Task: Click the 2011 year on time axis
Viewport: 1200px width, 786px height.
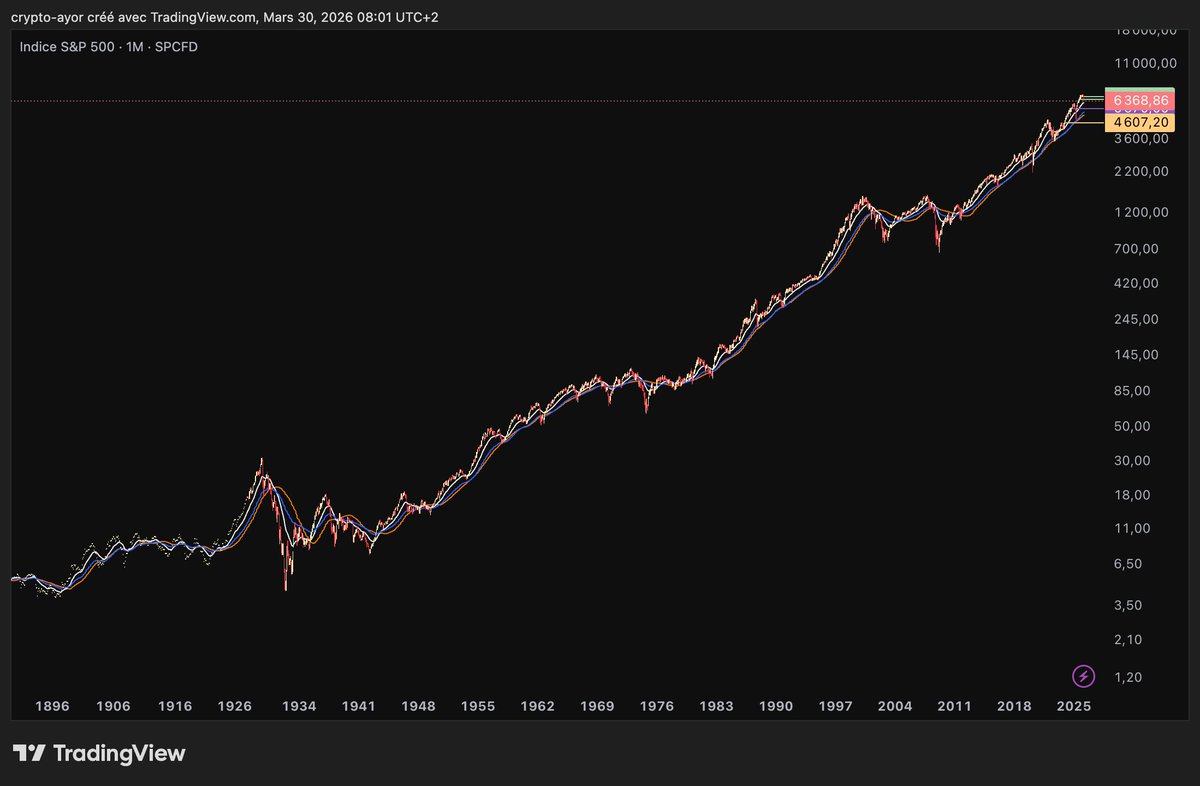Action: (x=955, y=706)
